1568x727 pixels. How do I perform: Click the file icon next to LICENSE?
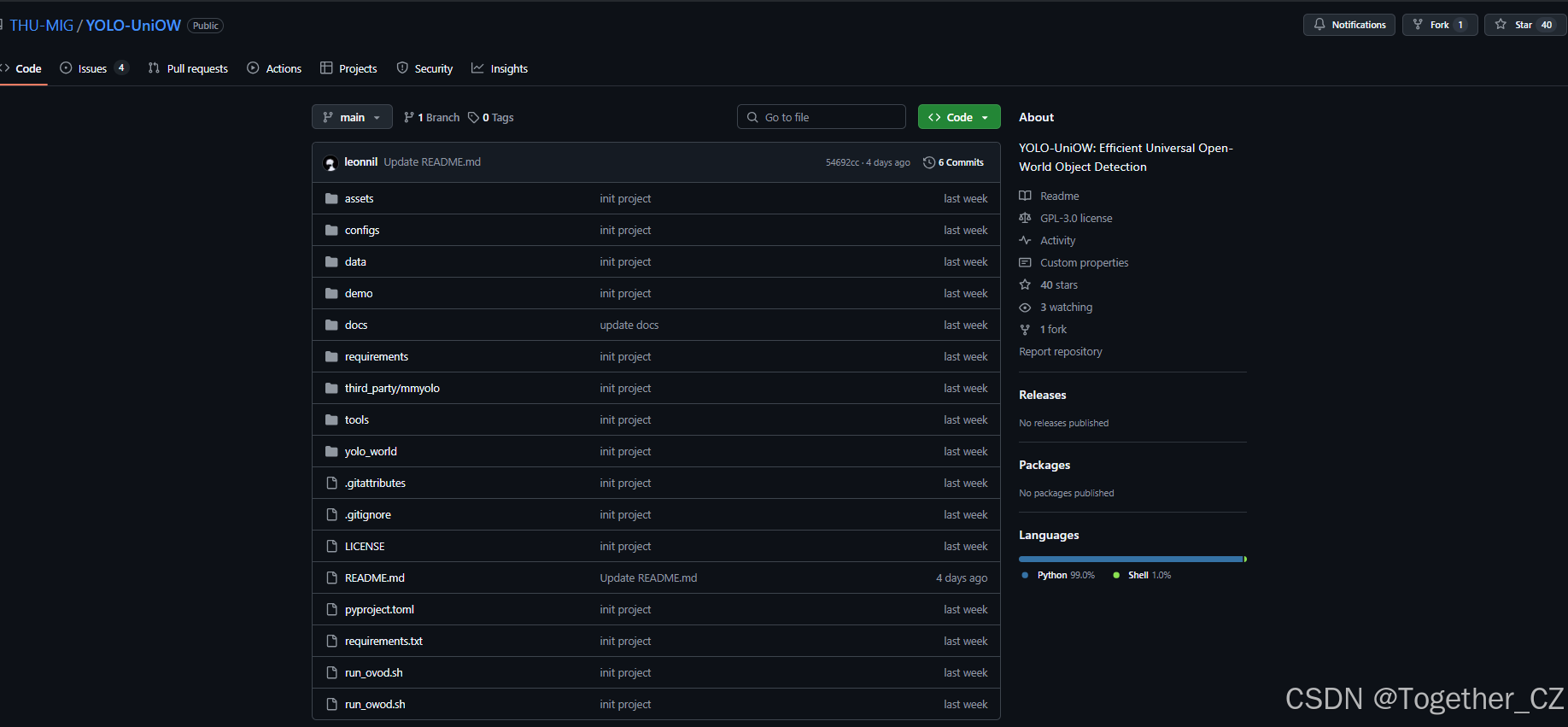(331, 546)
